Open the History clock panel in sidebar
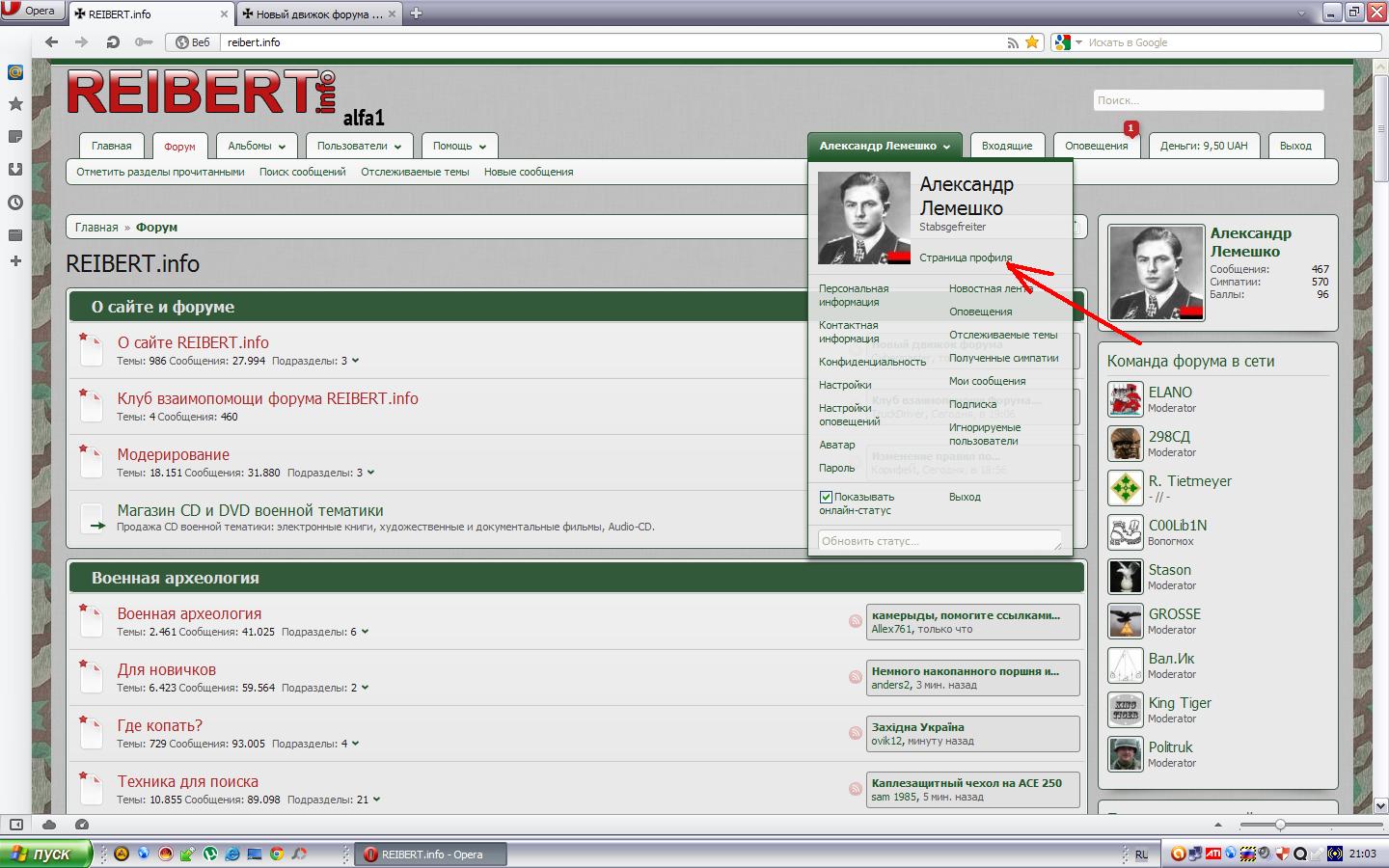This screenshot has width=1389, height=868. coord(15,203)
